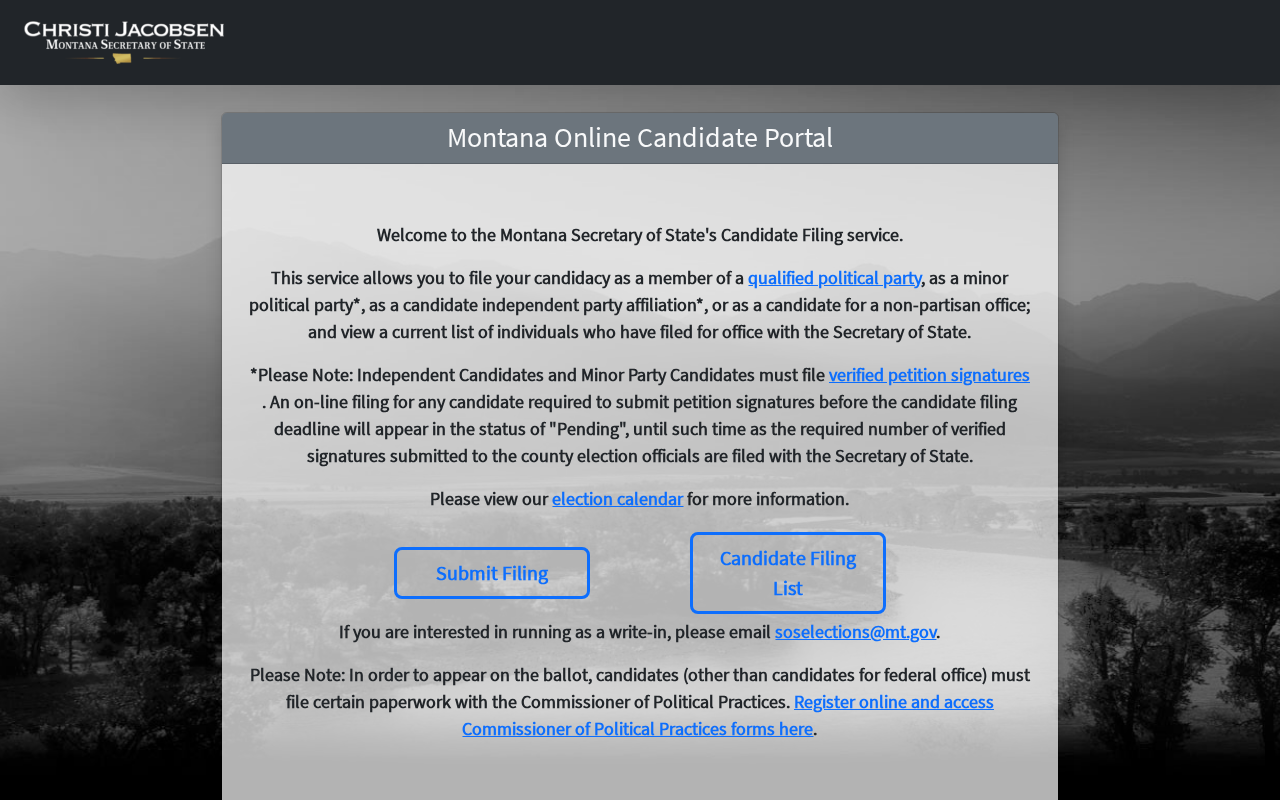Viewport: 1280px width, 800px height.
Task: Click the 'Please view our' text
Action: point(489,499)
